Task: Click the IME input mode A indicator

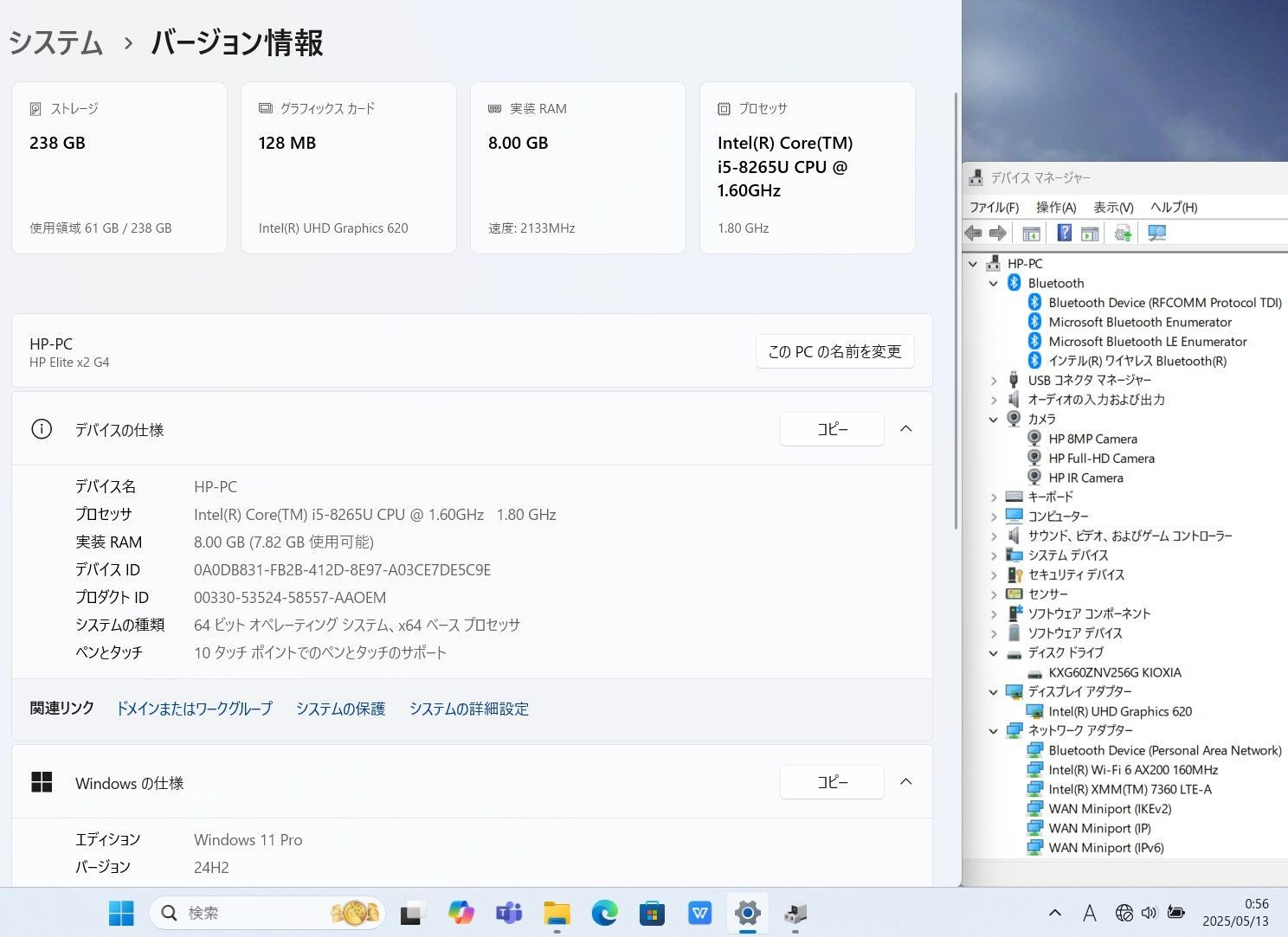Action: pyautogui.click(x=1090, y=913)
